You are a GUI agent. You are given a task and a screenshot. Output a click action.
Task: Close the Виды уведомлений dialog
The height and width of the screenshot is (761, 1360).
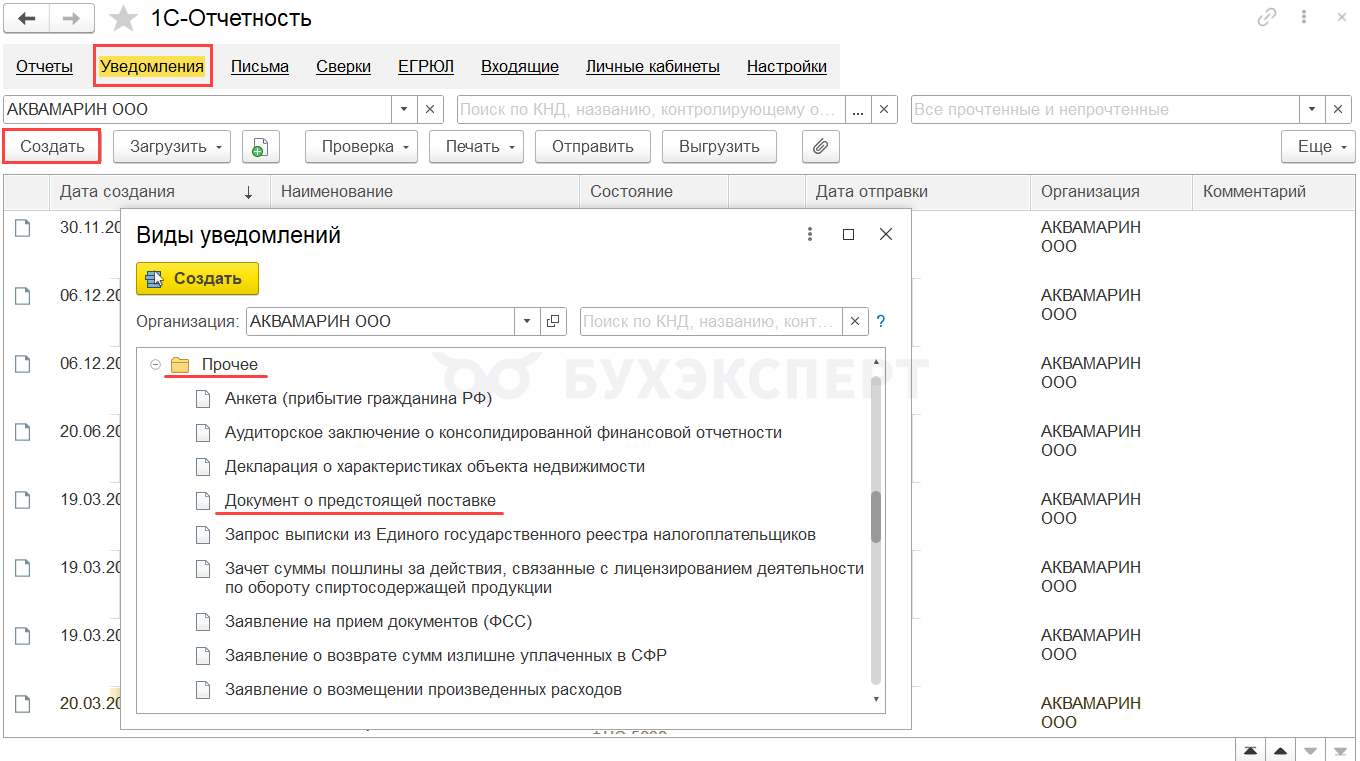(885, 234)
